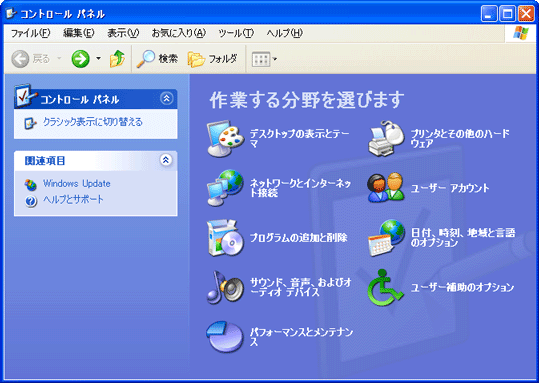This screenshot has height=383, width=539.
Task: Open the ツール(T) menu
Action: (236, 33)
